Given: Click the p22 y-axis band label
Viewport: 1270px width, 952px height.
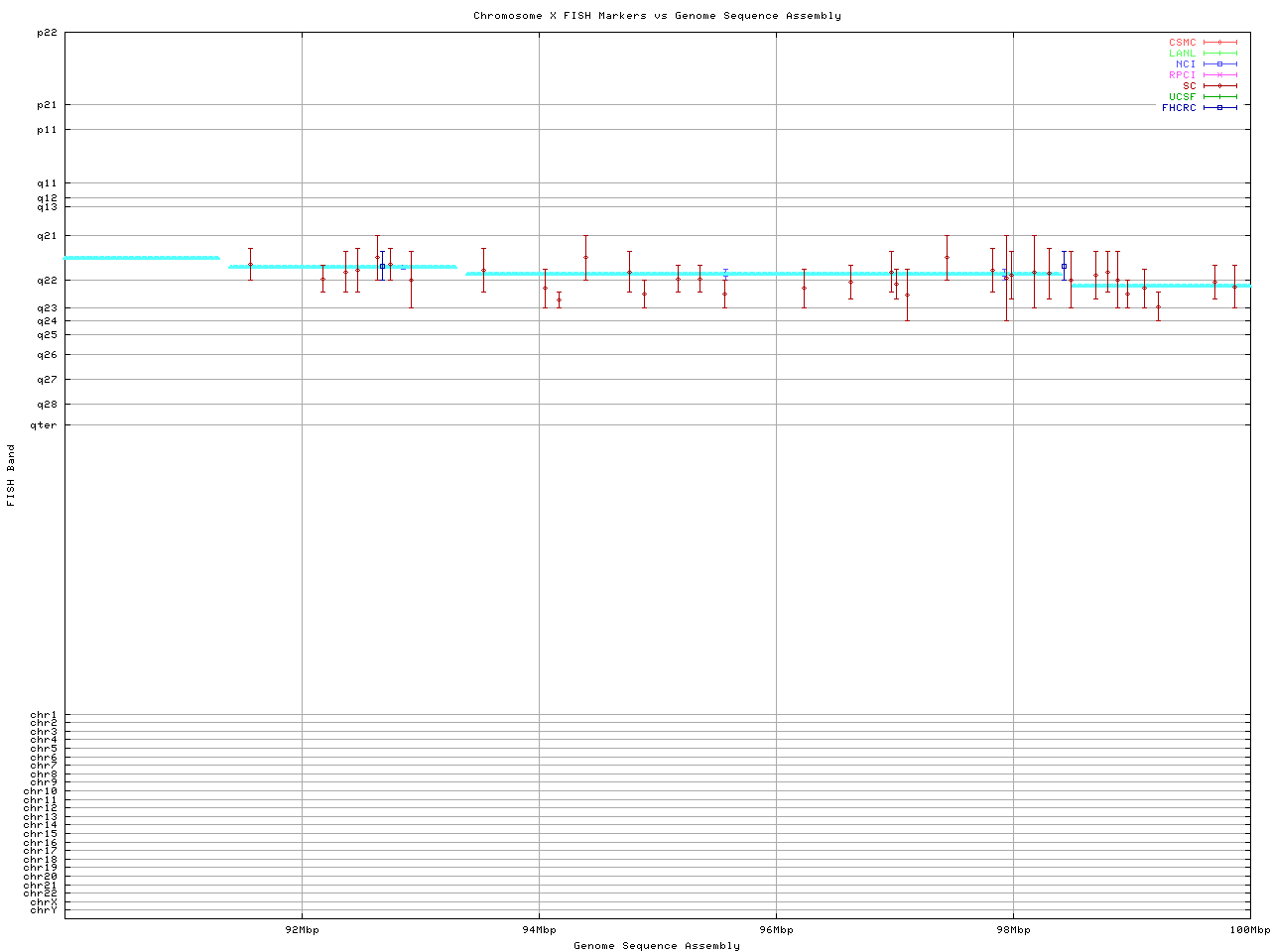Looking at the screenshot, I should tap(47, 33).
